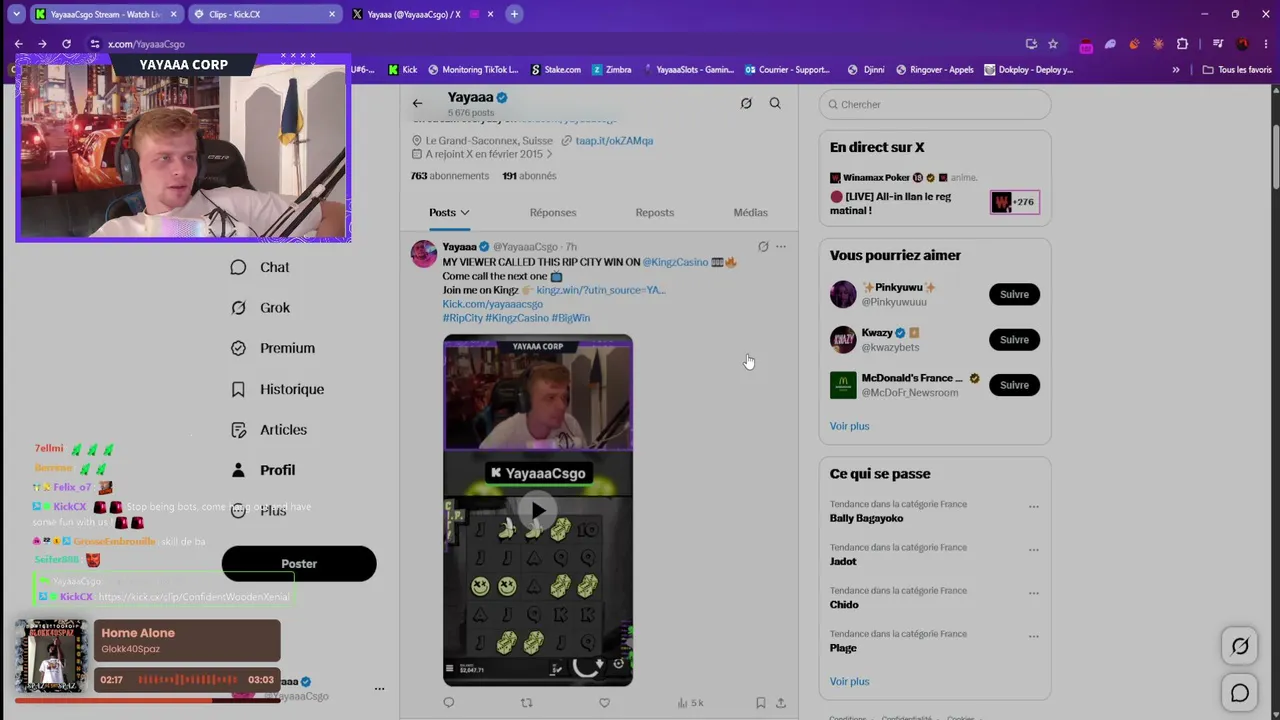Reply to the Rip City post

click(x=449, y=703)
